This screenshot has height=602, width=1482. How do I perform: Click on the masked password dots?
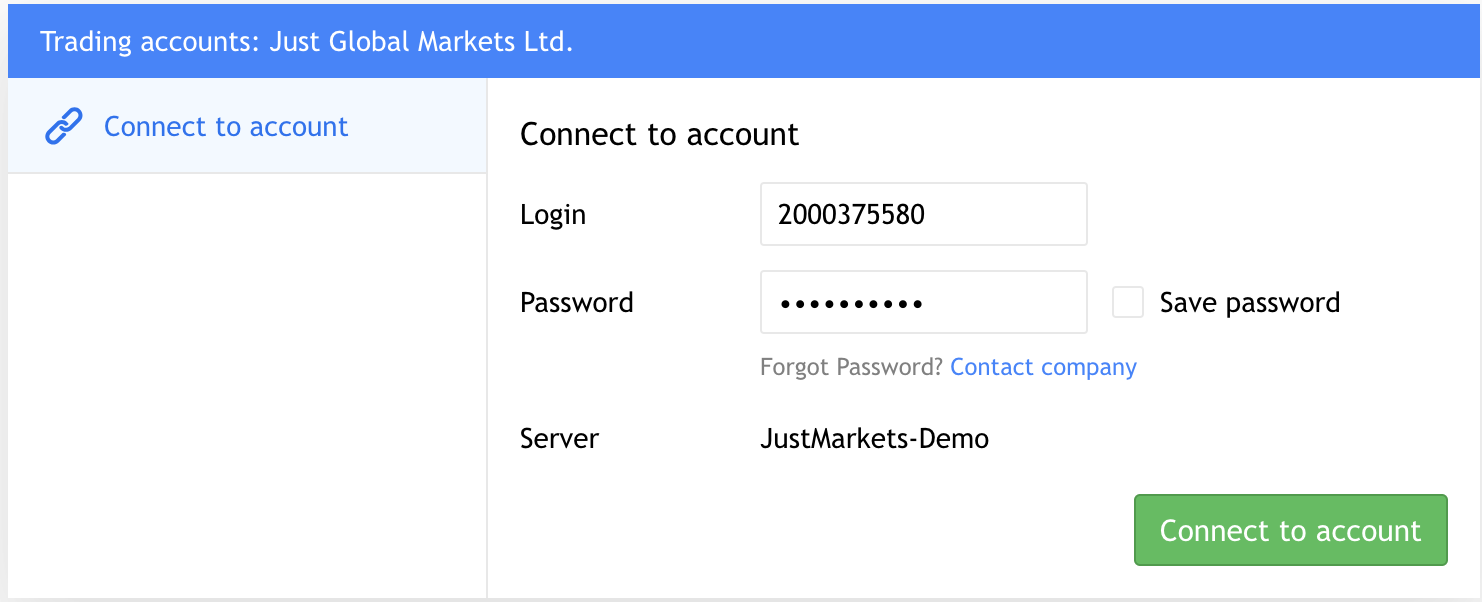click(851, 303)
